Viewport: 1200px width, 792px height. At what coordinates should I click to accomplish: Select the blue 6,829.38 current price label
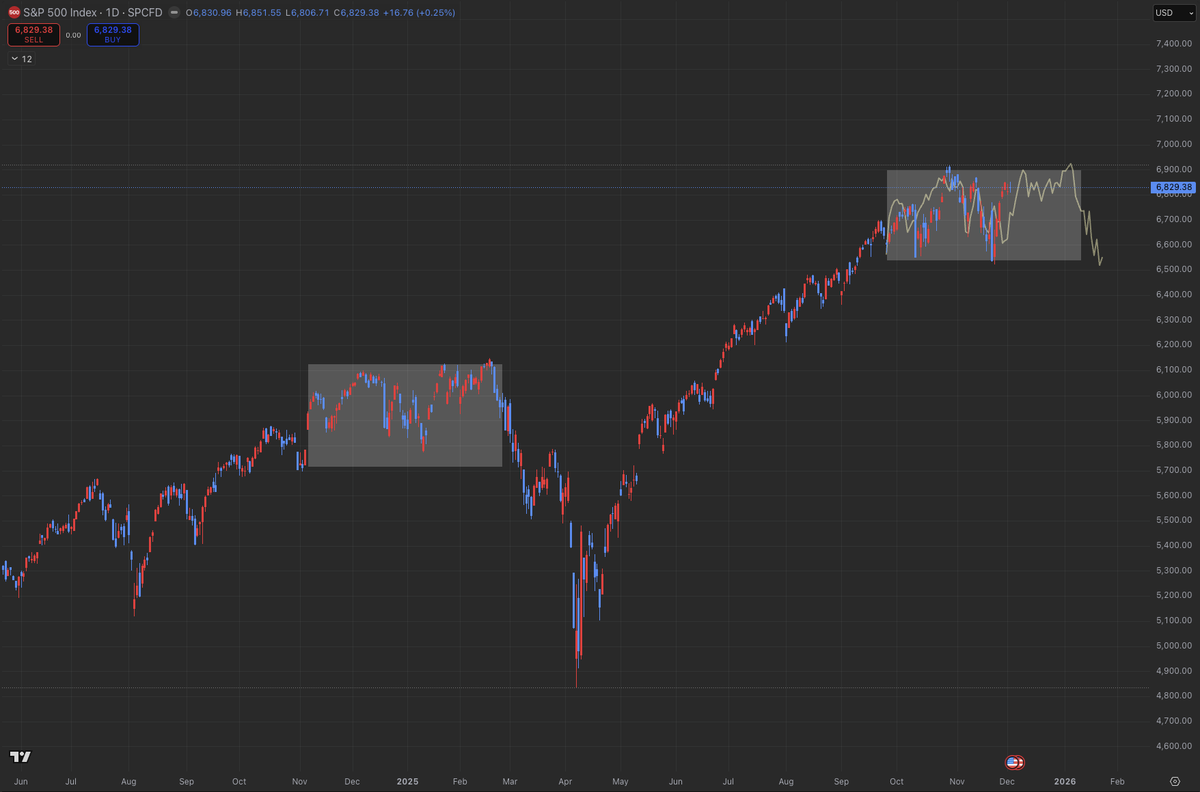pos(1174,187)
